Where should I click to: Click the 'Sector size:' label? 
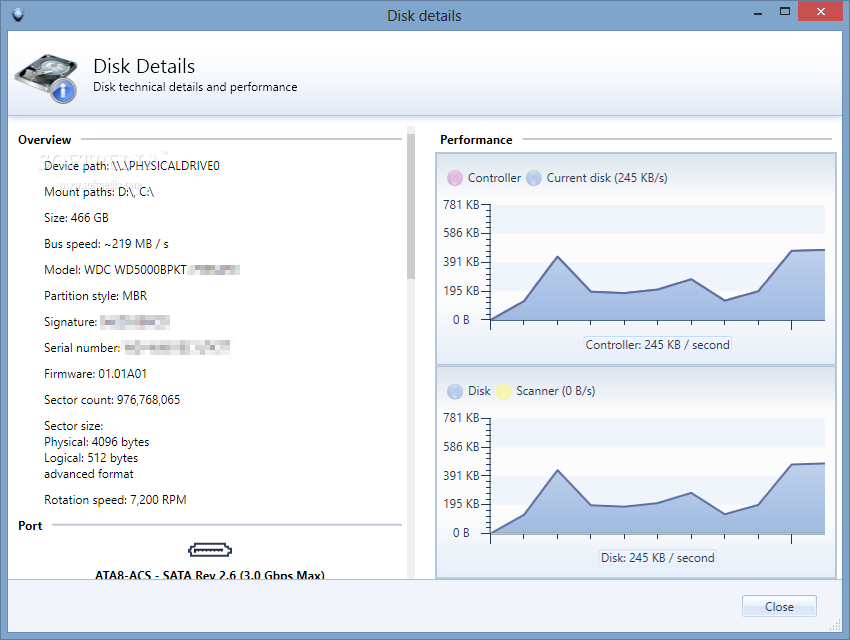tap(74, 426)
